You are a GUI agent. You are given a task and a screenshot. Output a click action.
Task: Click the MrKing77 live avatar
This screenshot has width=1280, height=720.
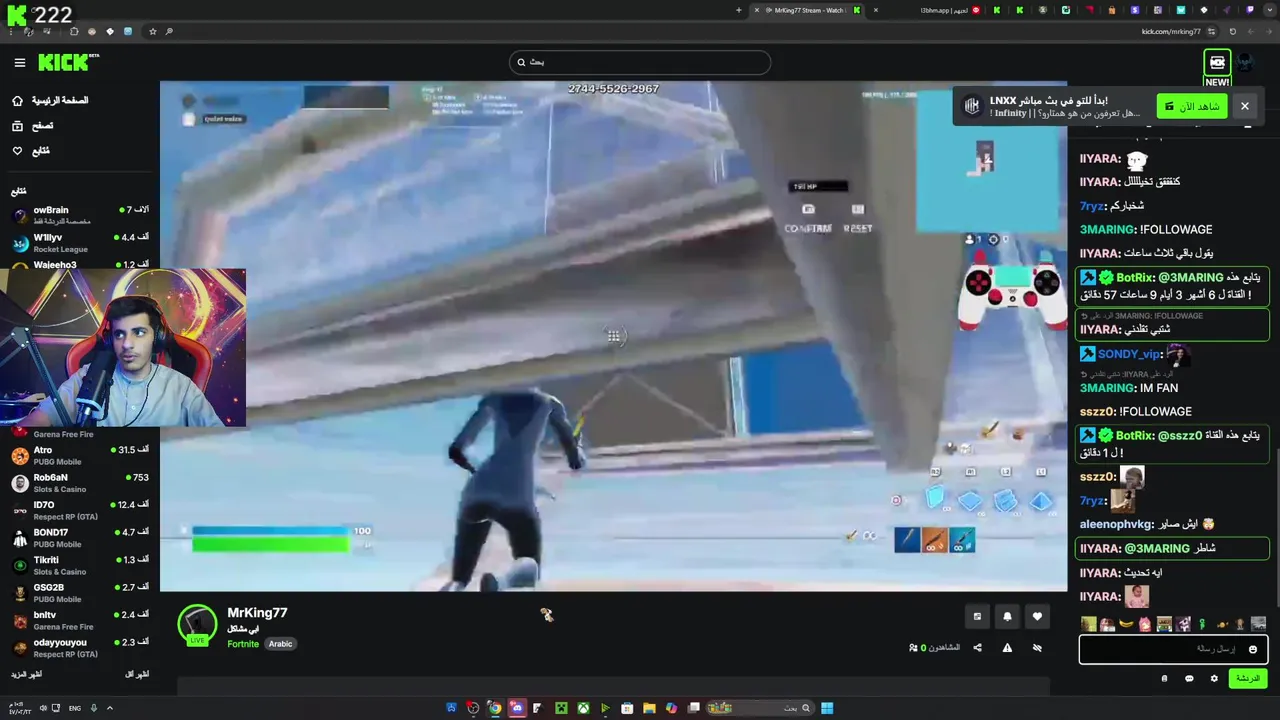pyautogui.click(x=197, y=624)
